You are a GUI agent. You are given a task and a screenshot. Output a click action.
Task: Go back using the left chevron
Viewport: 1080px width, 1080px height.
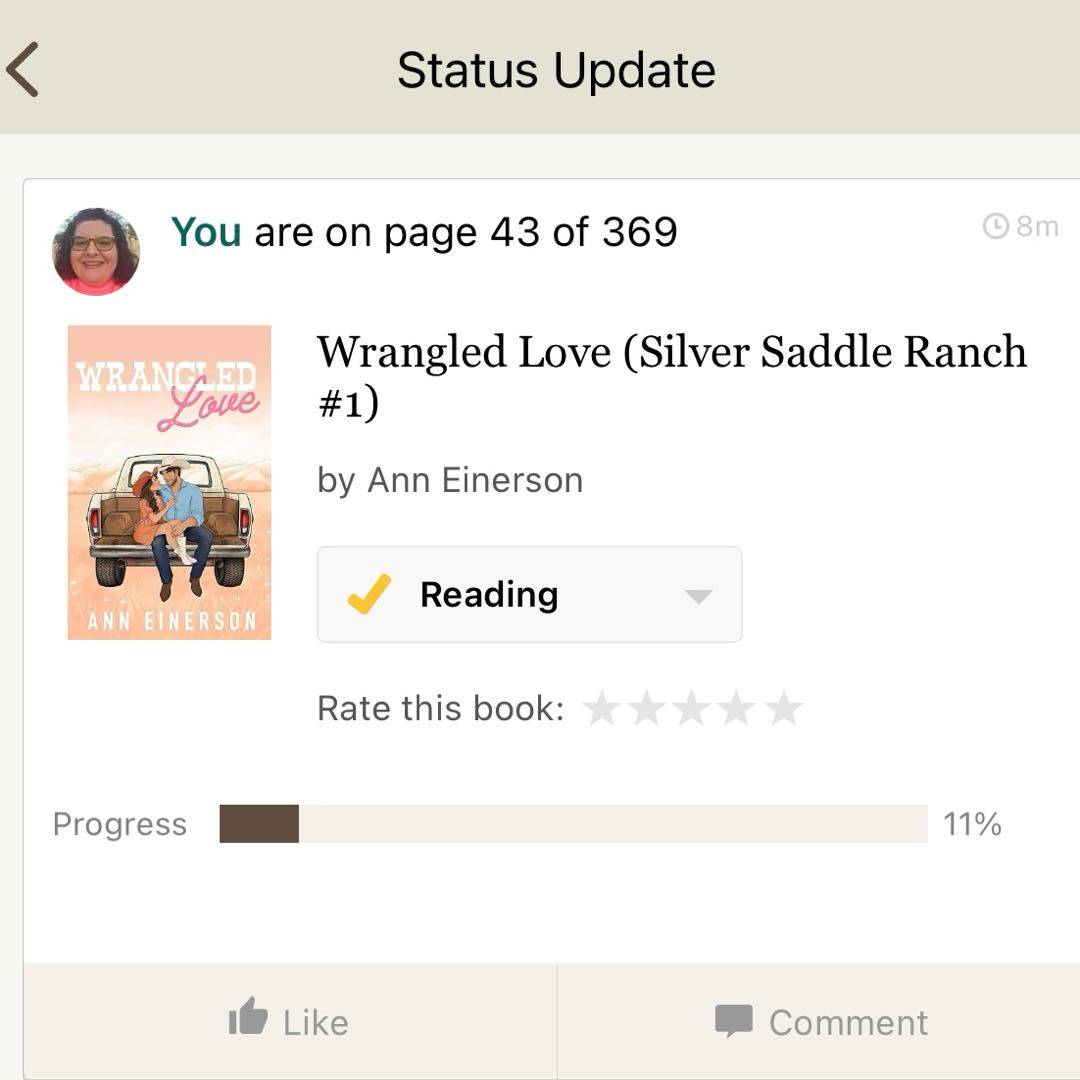coord(22,70)
